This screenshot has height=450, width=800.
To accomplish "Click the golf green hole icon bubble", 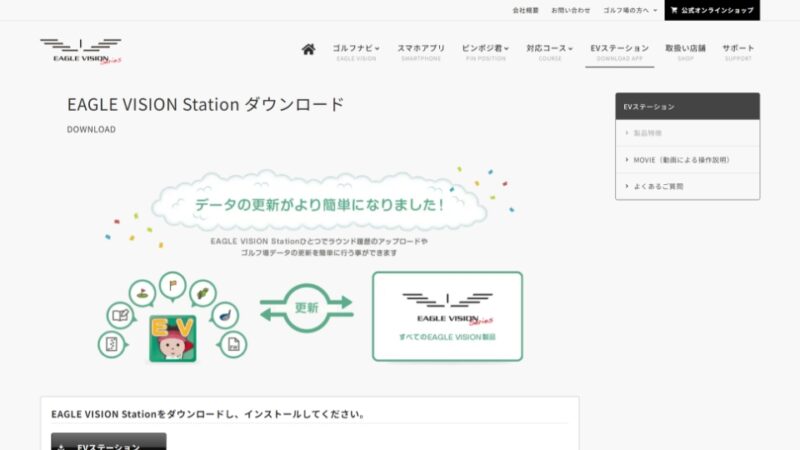I will tap(142, 293).
